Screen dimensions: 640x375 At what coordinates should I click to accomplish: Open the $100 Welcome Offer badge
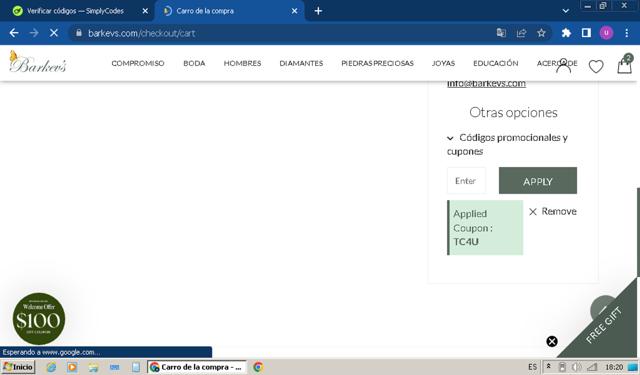coord(39,319)
